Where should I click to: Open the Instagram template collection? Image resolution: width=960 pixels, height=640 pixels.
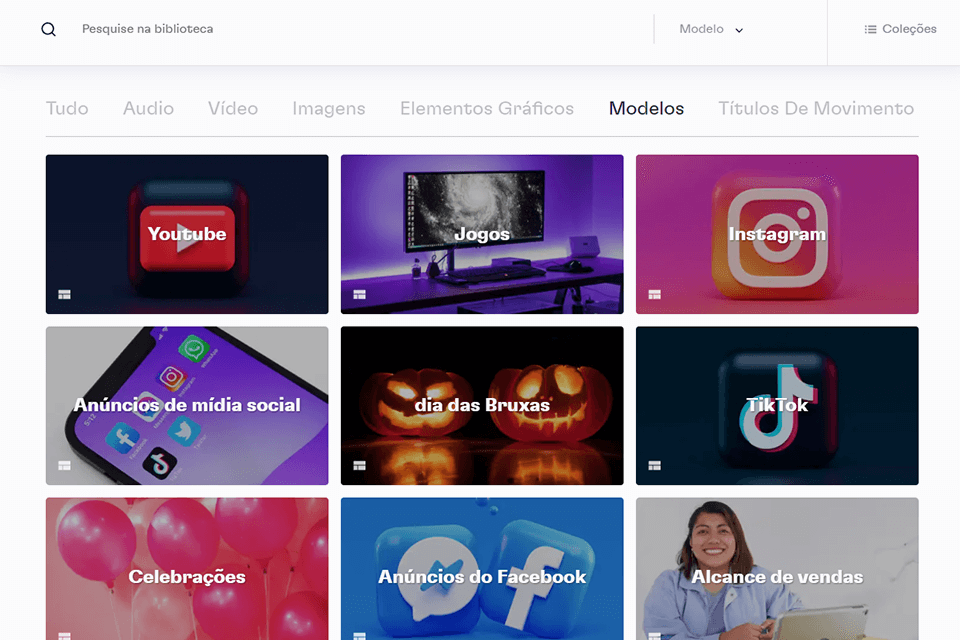click(x=777, y=234)
